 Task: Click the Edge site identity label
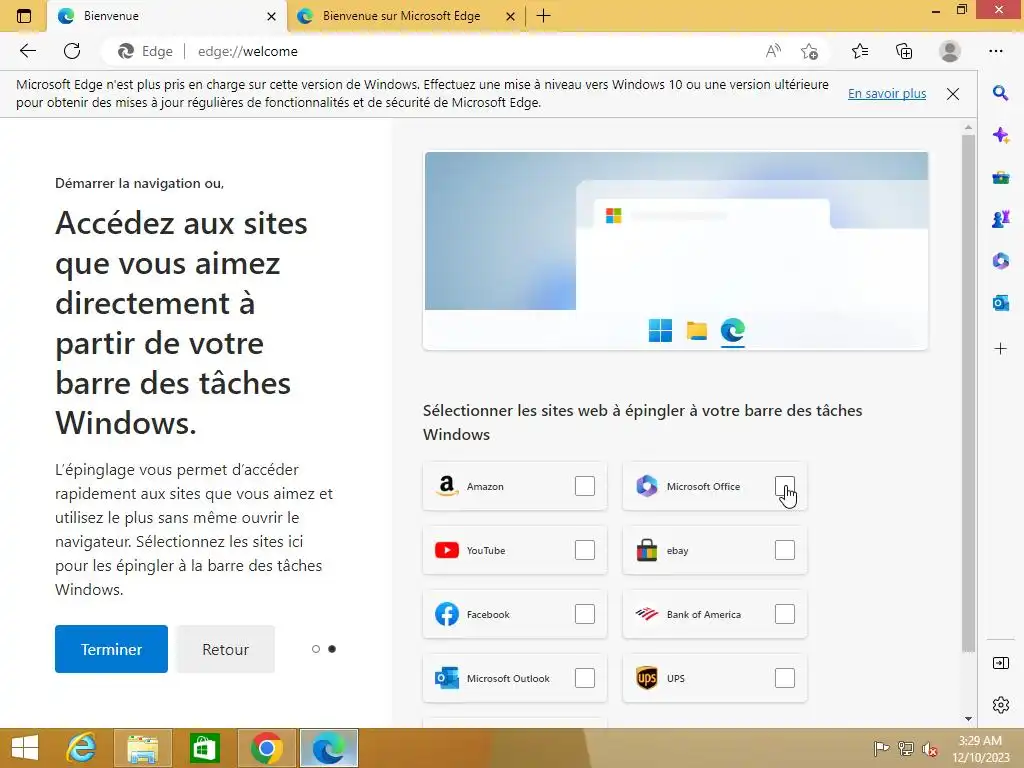click(146, 51)
